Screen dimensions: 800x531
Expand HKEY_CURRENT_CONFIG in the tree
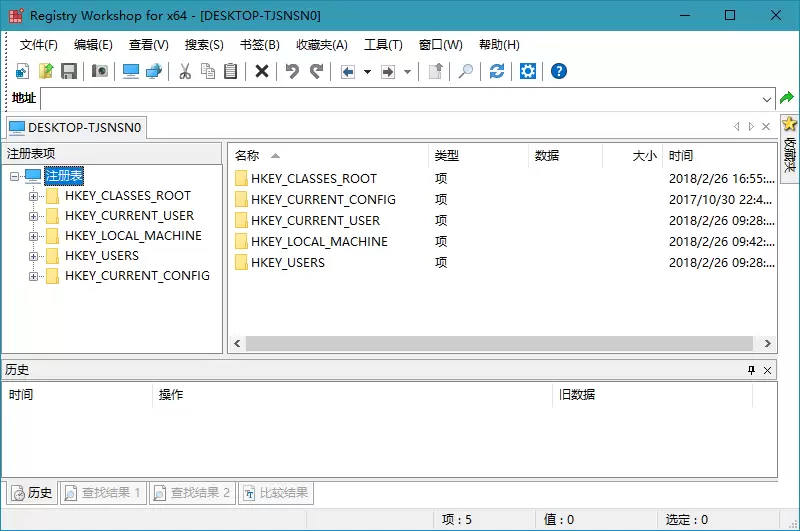(33, 276)
